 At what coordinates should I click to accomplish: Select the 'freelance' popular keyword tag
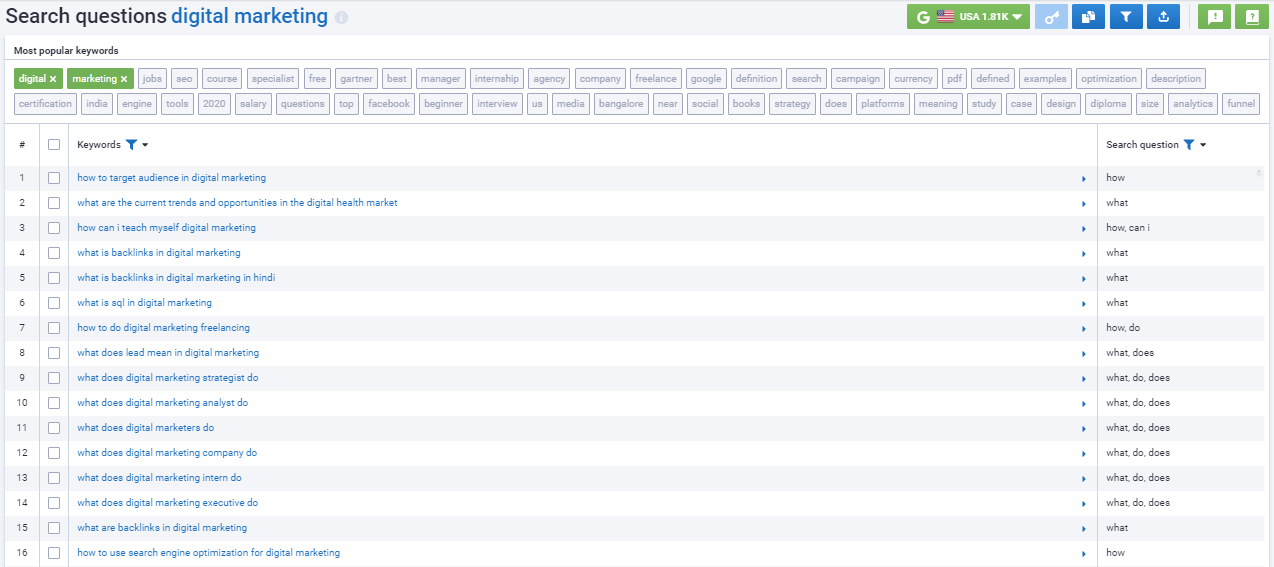click(x=656, y=79)
